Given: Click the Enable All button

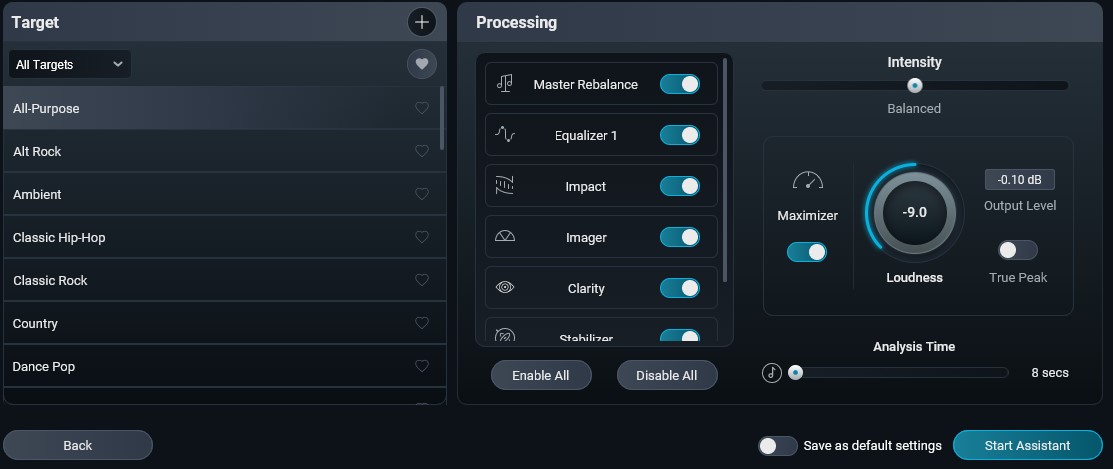Looking at the screenshot, I should click(x=541, y=375).
